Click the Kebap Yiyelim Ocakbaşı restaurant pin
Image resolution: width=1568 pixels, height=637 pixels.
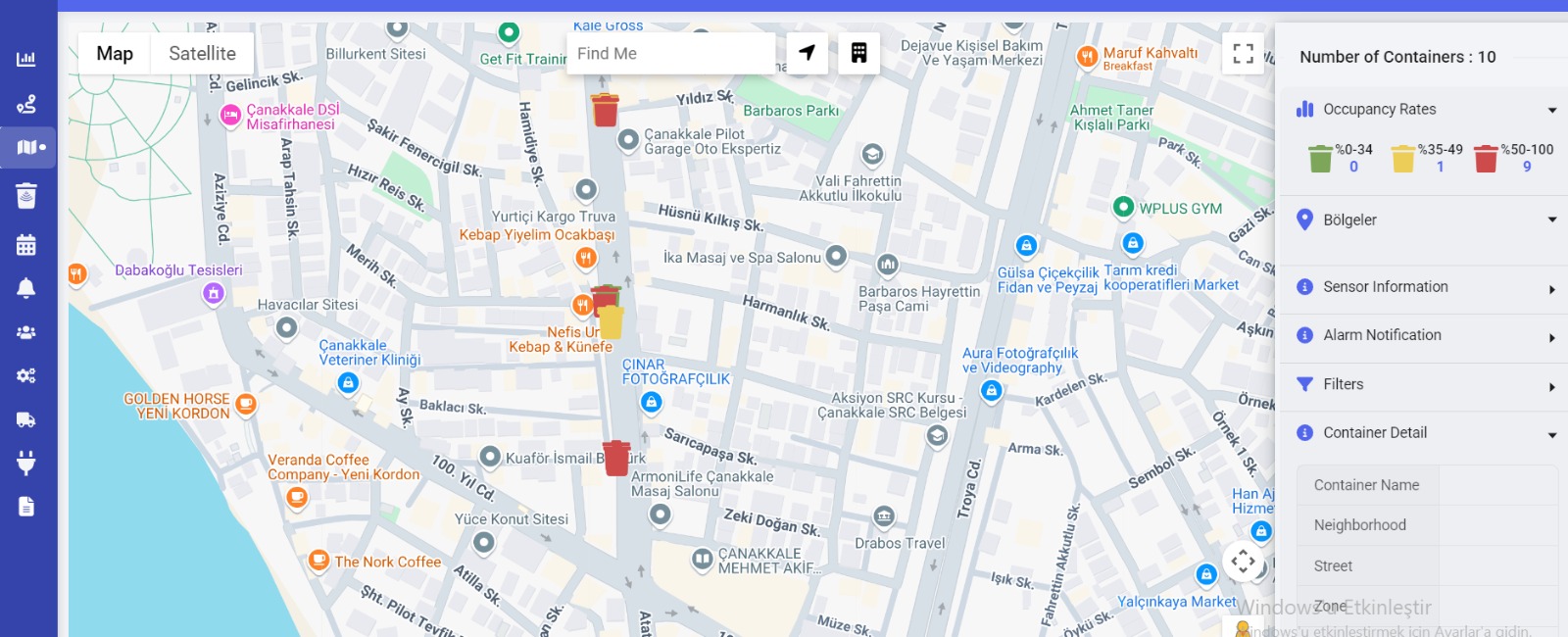pos(586,258)
